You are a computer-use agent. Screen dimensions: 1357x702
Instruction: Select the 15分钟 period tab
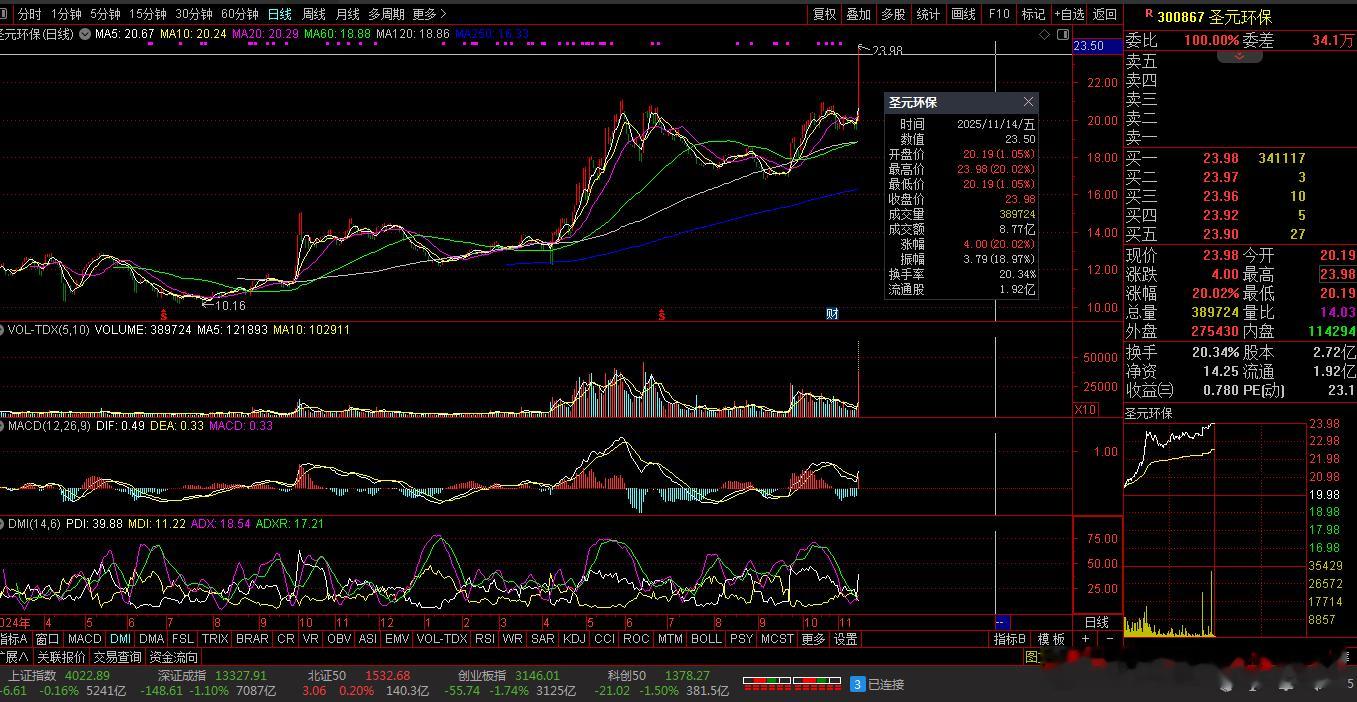click(148, 14)
